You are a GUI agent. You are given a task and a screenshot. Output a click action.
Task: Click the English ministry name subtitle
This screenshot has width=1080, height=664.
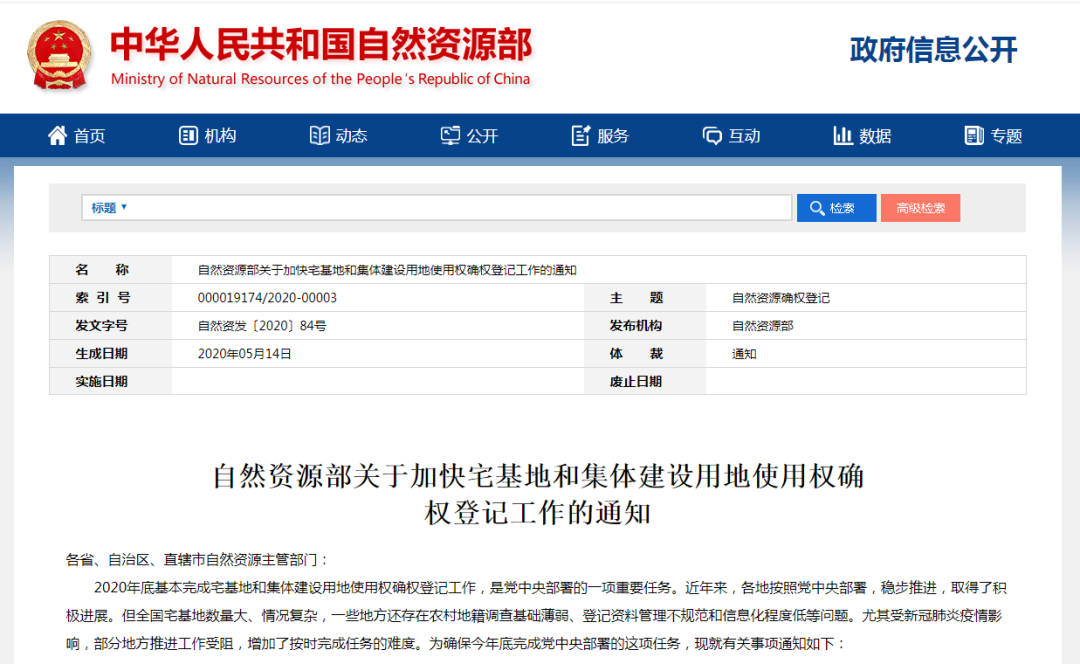(320, 79)
